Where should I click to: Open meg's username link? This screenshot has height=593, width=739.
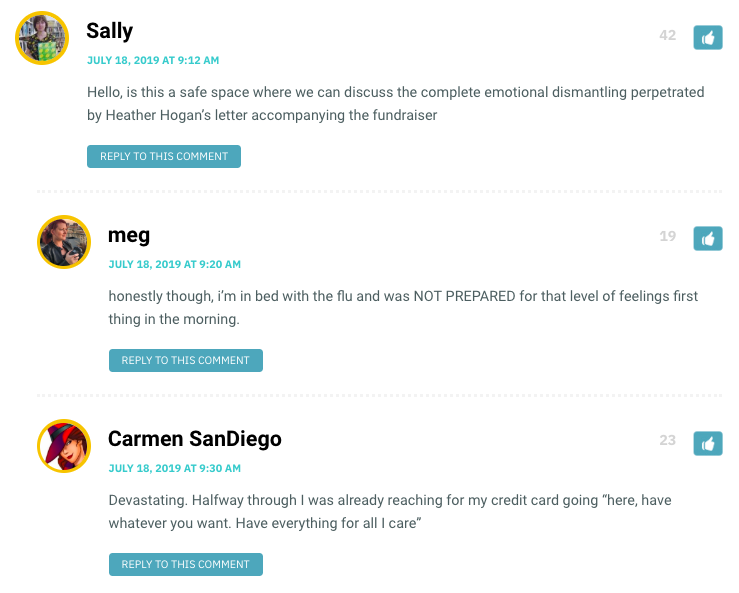129,235
